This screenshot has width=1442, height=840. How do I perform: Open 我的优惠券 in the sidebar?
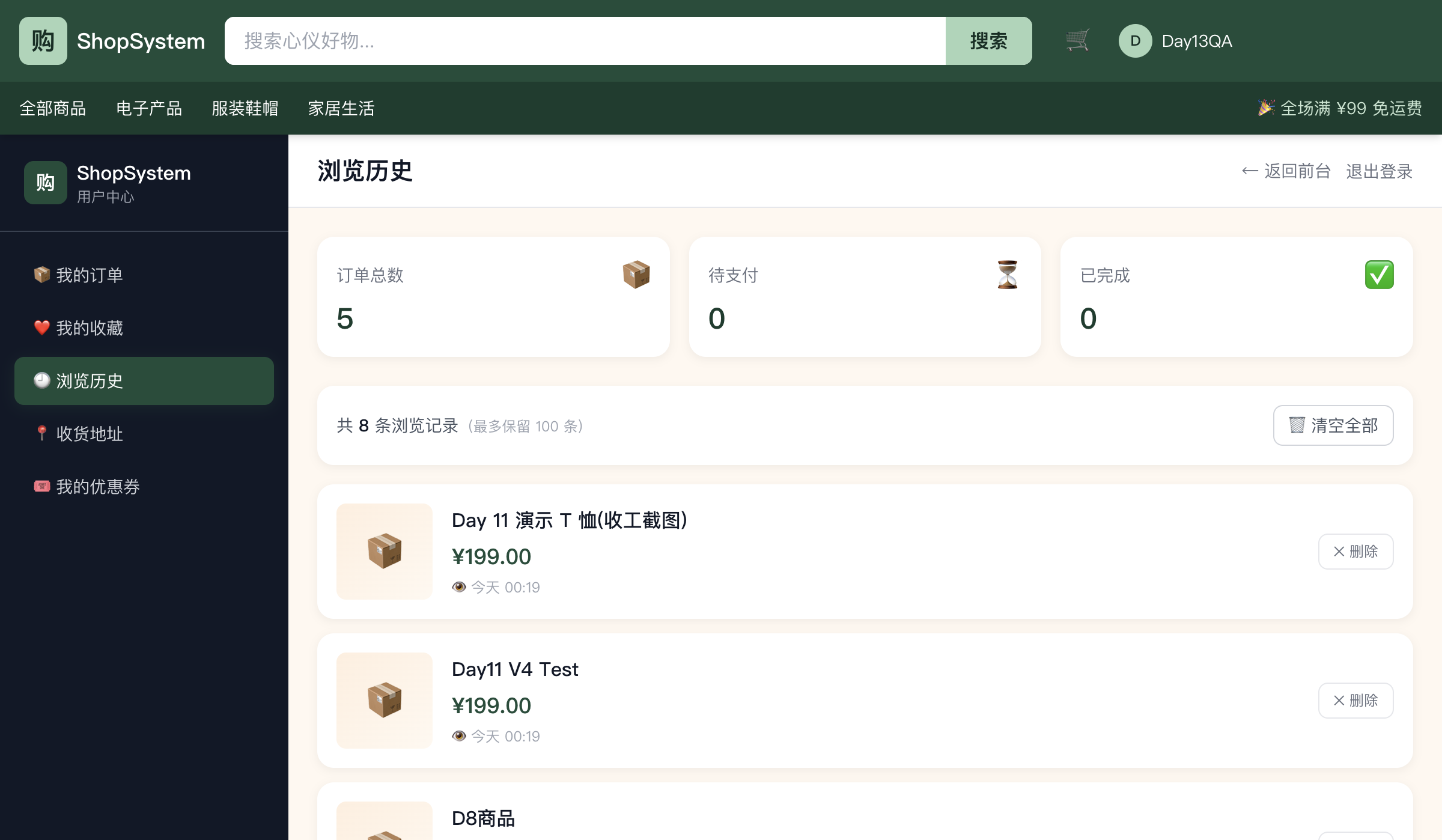(x=144, y=487)
